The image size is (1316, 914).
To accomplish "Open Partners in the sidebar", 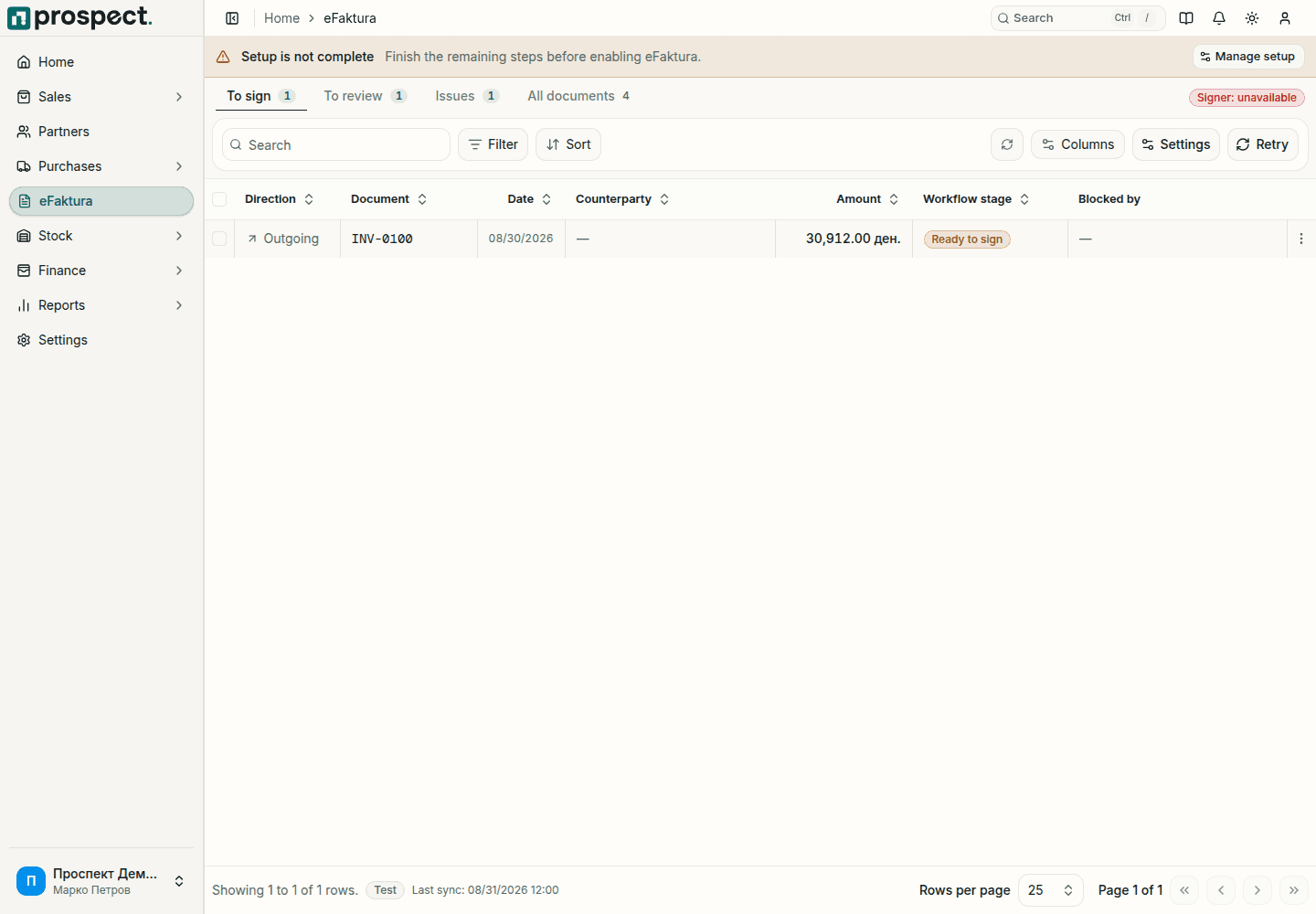I will (x=101, y=132).
